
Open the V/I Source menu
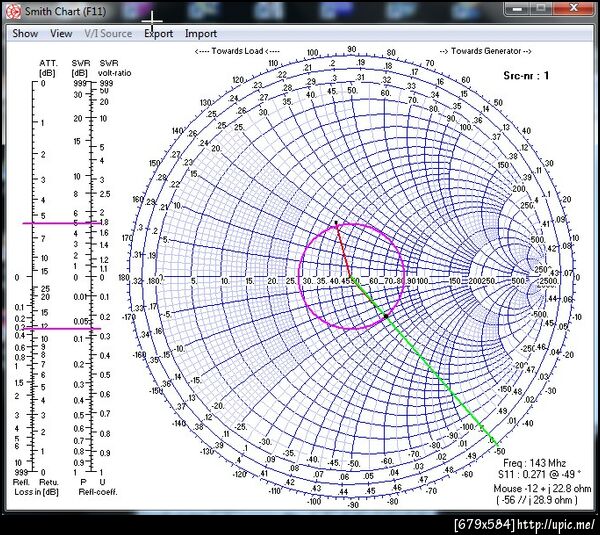[108, 34]
